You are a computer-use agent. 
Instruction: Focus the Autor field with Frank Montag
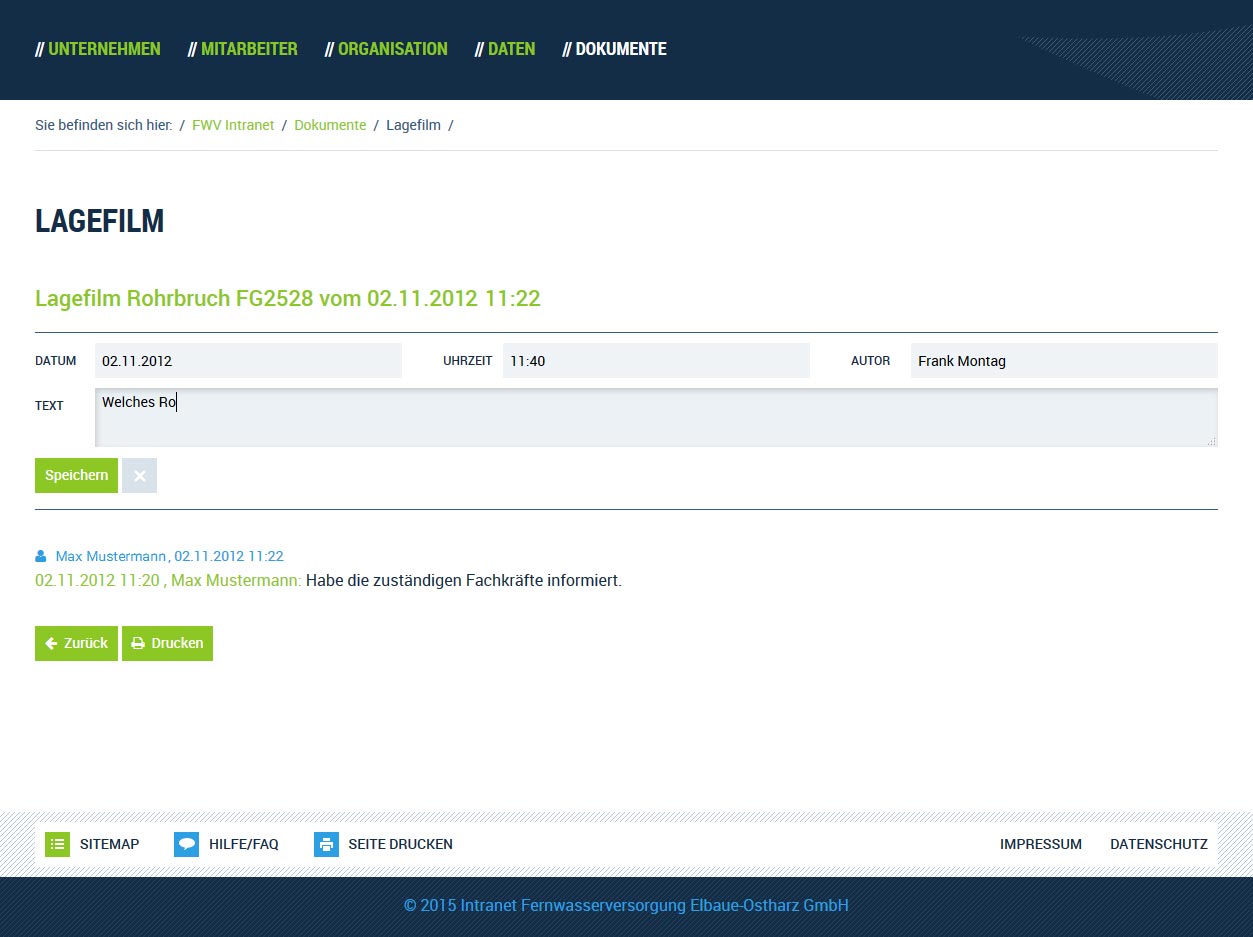(x=1064, y=361)
